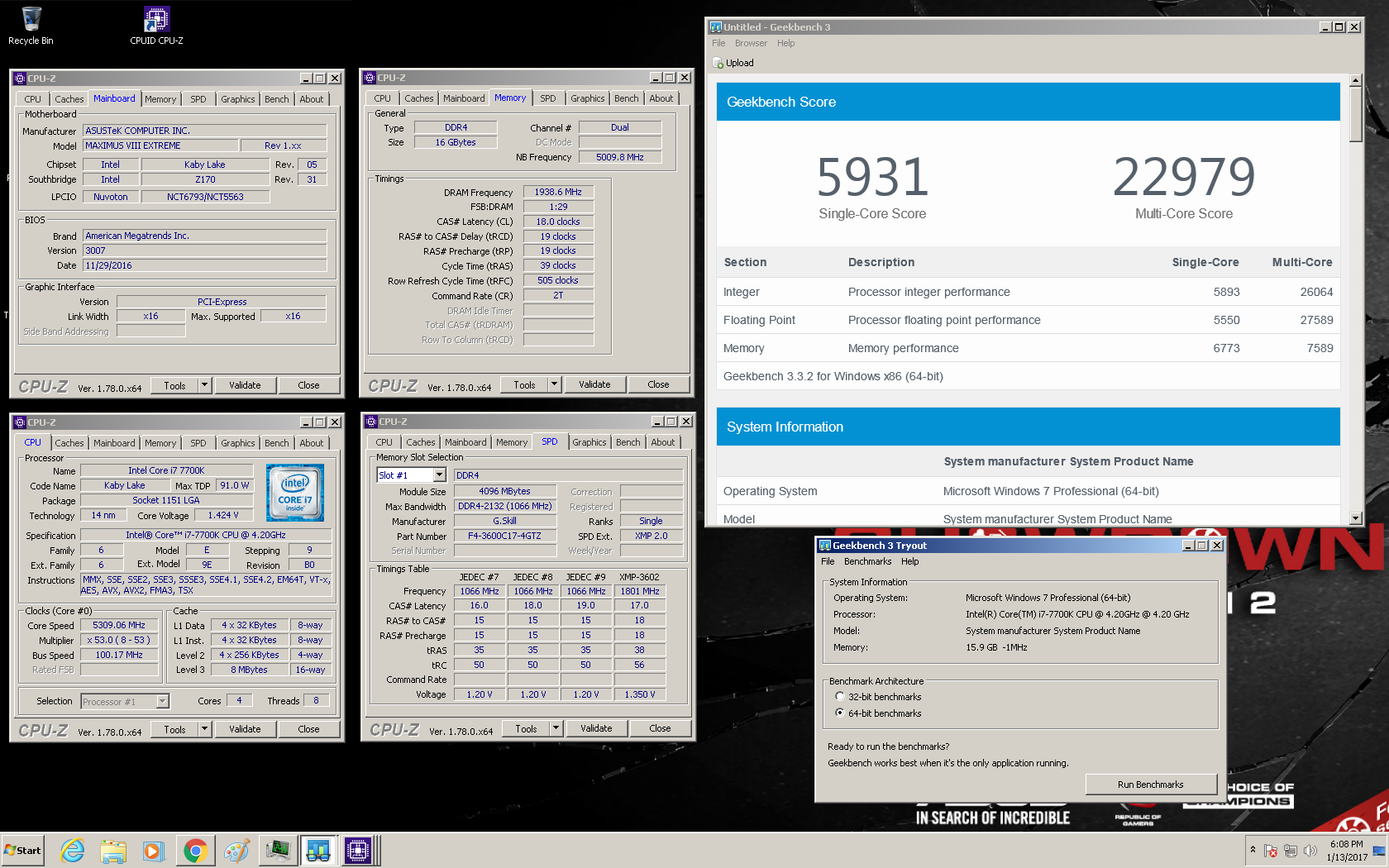Open Tools dropdown arrow in SPD CPU-Z window
The width and height of the screenshot is (1389, 868).
tap(556, 728)
